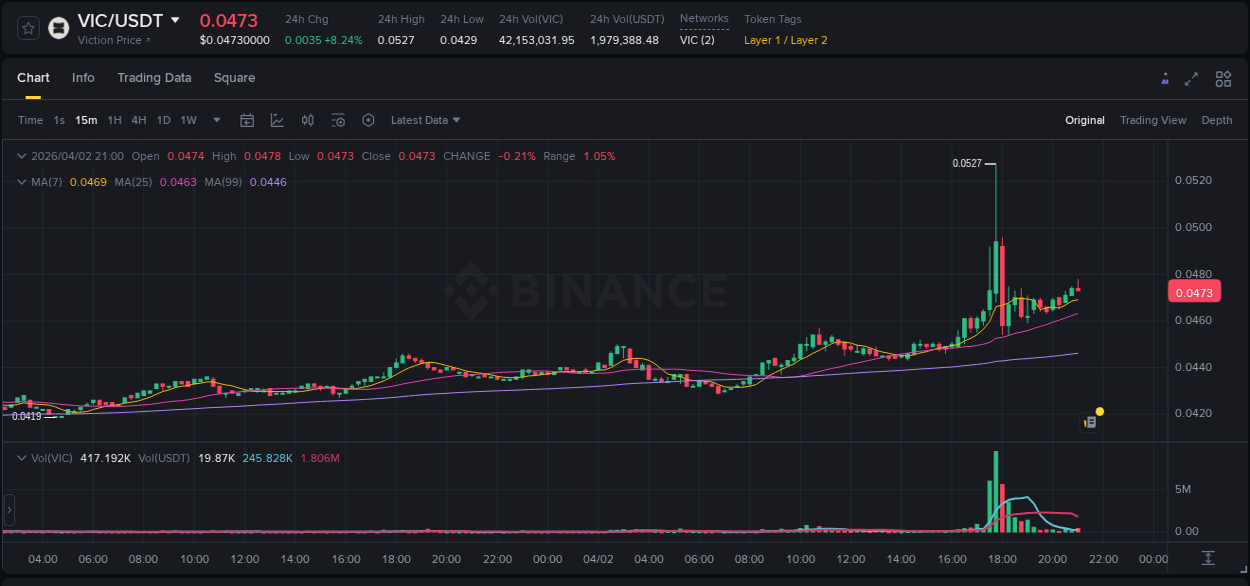The height and width of the screenshot is (586, 1250).
Task: Click the hexagon token settings icon
Action: [368, 120]
